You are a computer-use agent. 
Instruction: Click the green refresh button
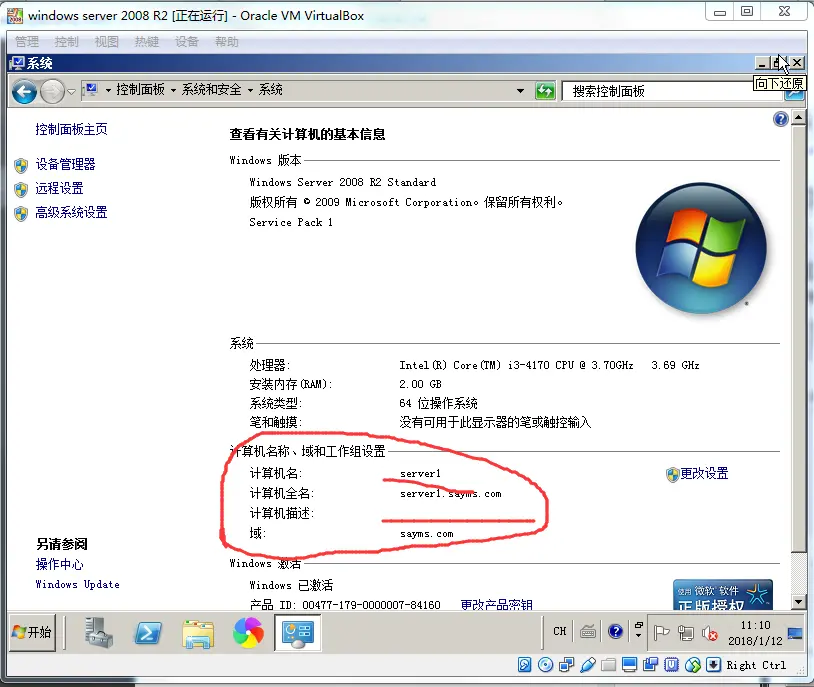(545, 91)
